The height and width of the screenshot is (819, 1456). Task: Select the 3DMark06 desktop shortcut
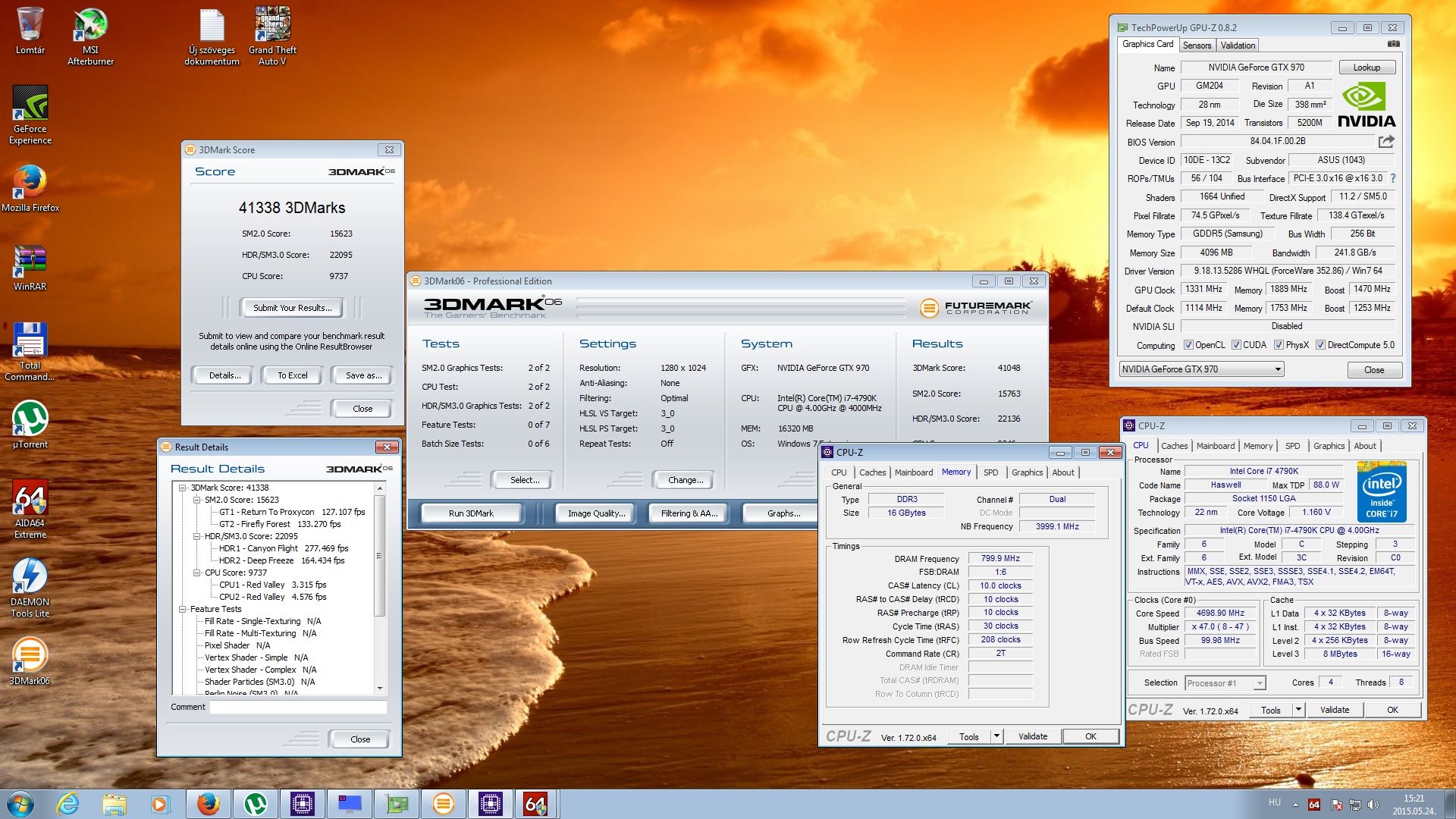30,661
